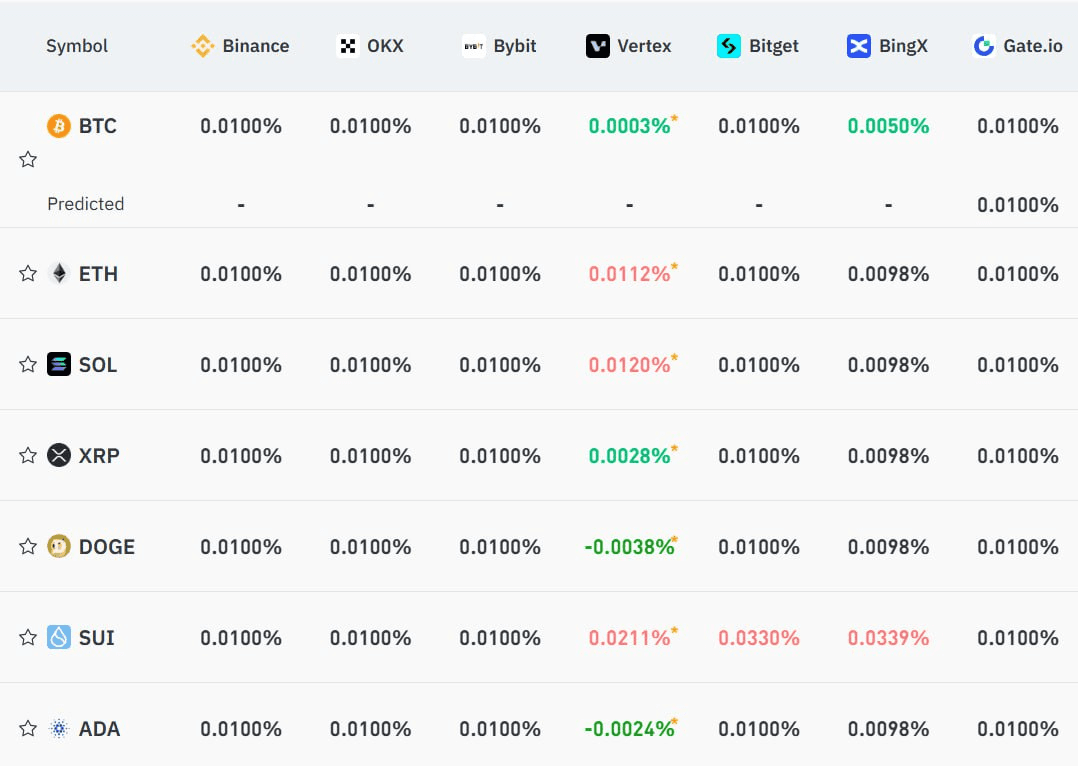The width and height of the screenshot is (1078, 766).
Task: Click the XRP coin icon
Action: pyautogui.click(x=59, y=455)
